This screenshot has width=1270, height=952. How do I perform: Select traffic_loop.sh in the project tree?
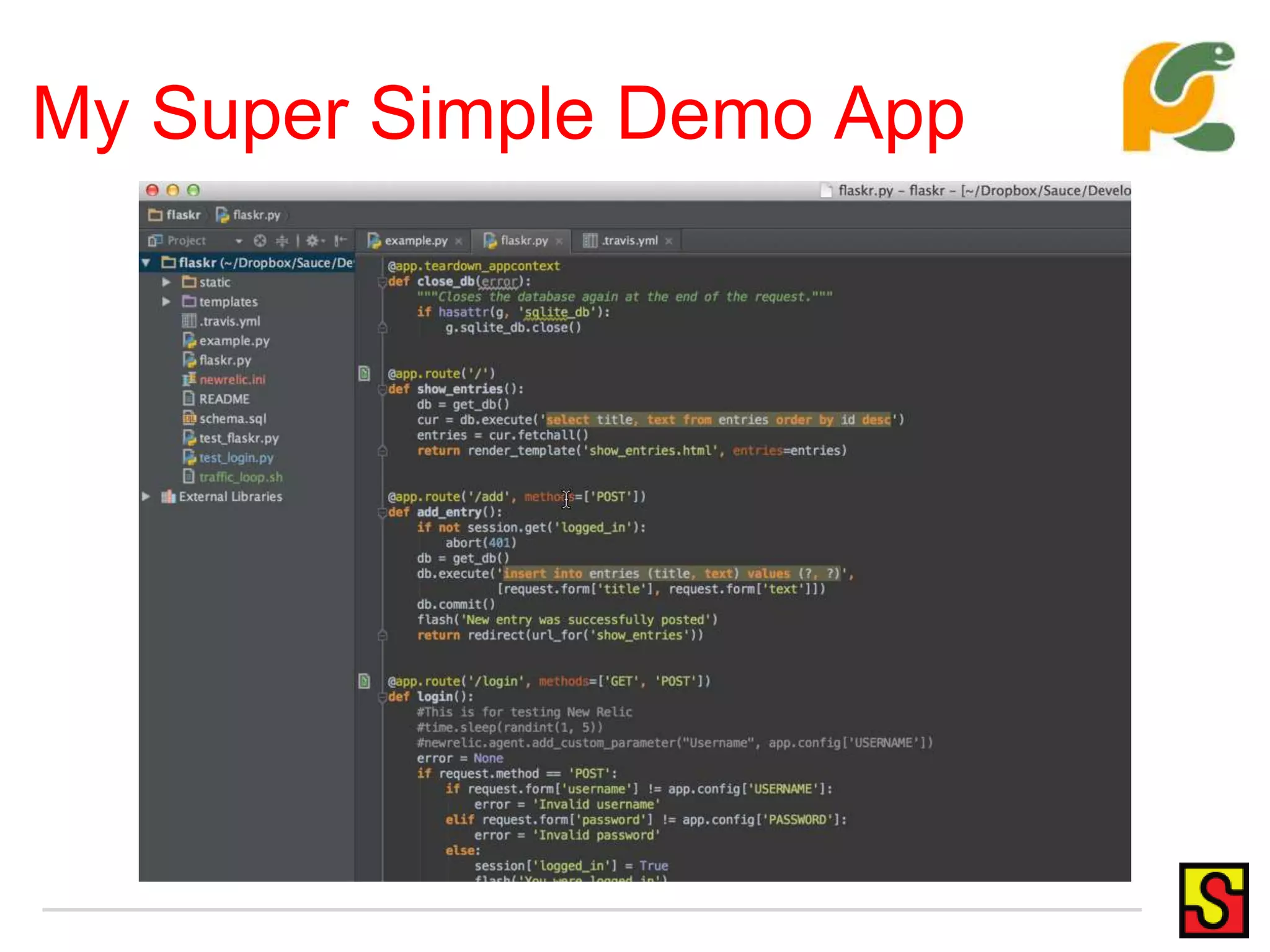(232, 477)
